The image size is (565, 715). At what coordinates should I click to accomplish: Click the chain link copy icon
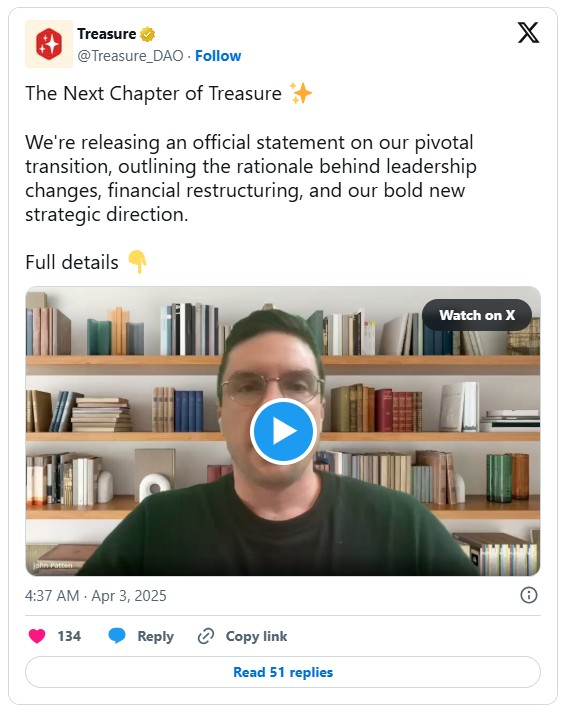coord(206,636)
